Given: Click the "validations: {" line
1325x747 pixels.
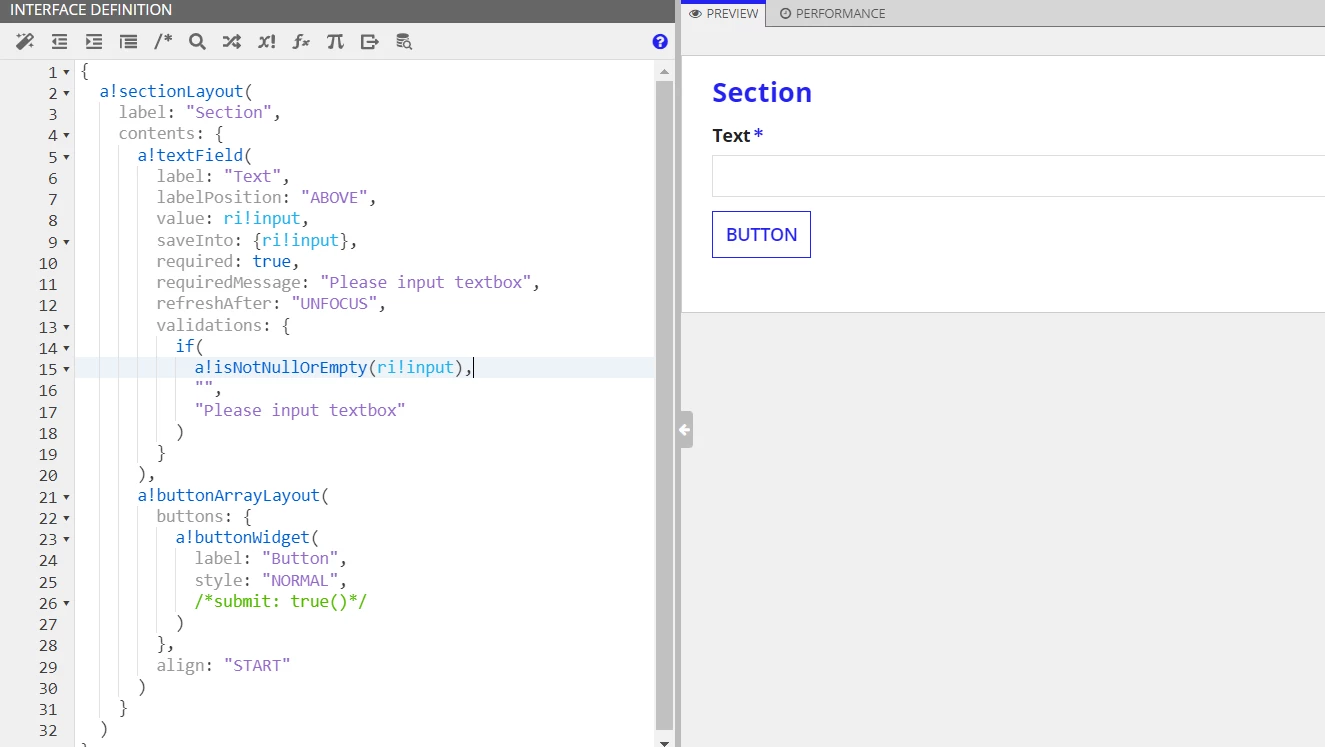Looking at the screenshot, I should click(x=223, y=326).
